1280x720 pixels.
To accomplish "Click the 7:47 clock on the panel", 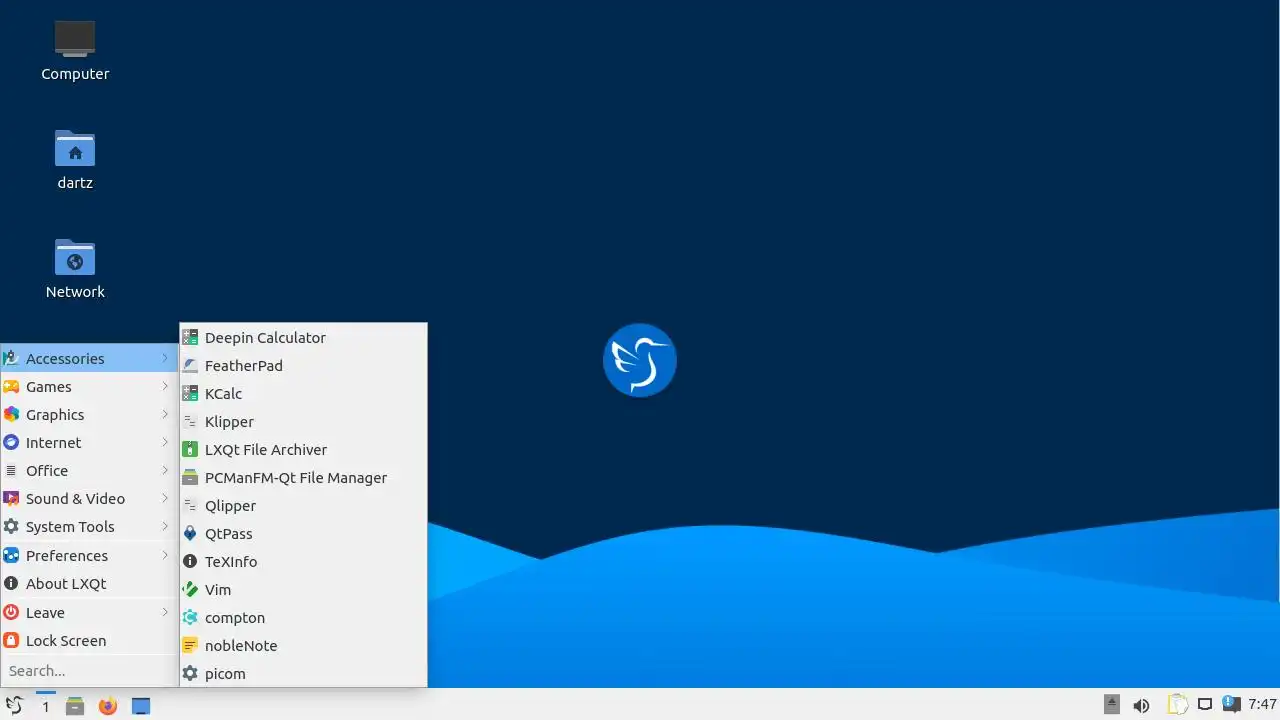I will point(1262,705).
